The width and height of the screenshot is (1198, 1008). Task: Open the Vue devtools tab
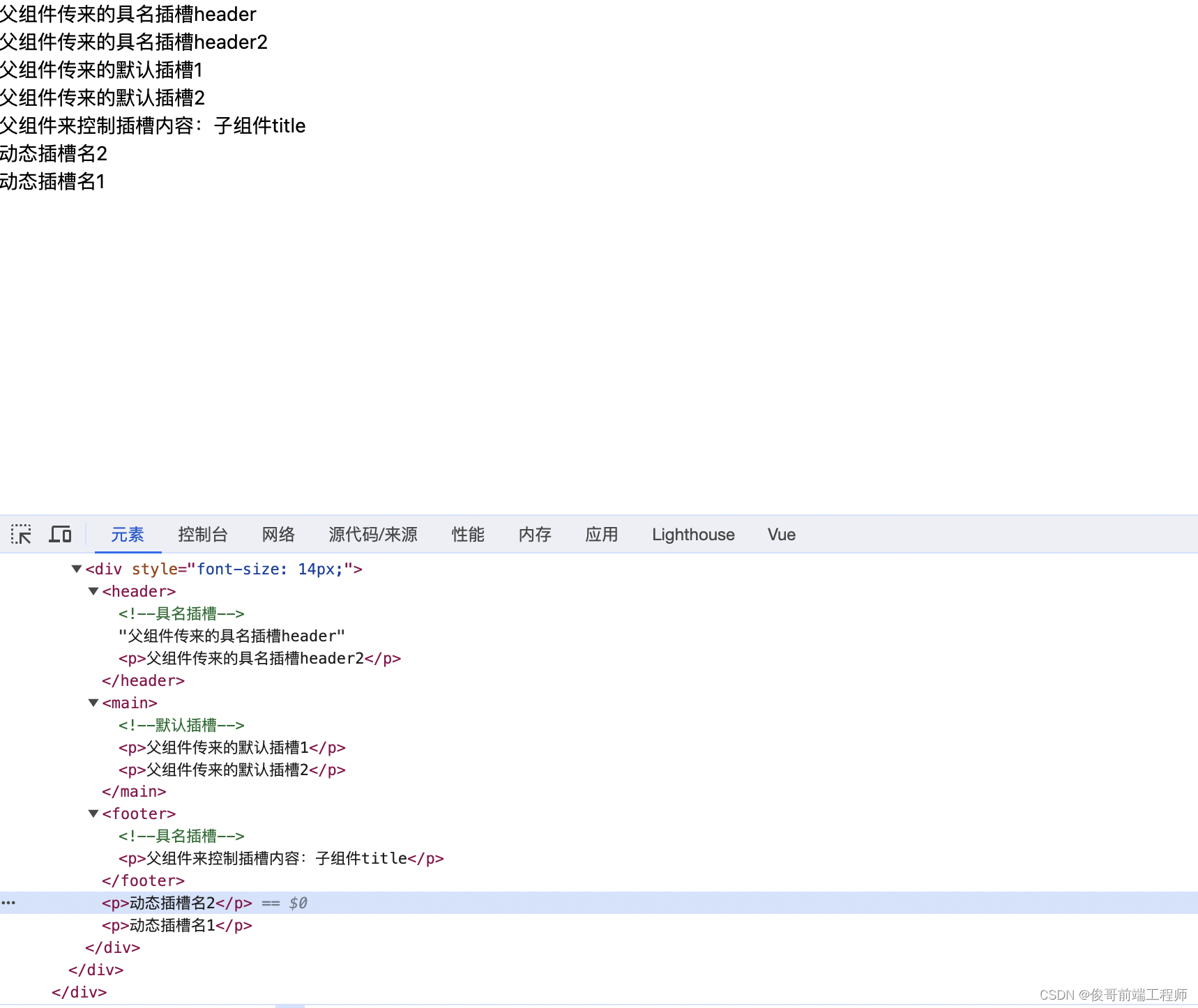point(782,535)
